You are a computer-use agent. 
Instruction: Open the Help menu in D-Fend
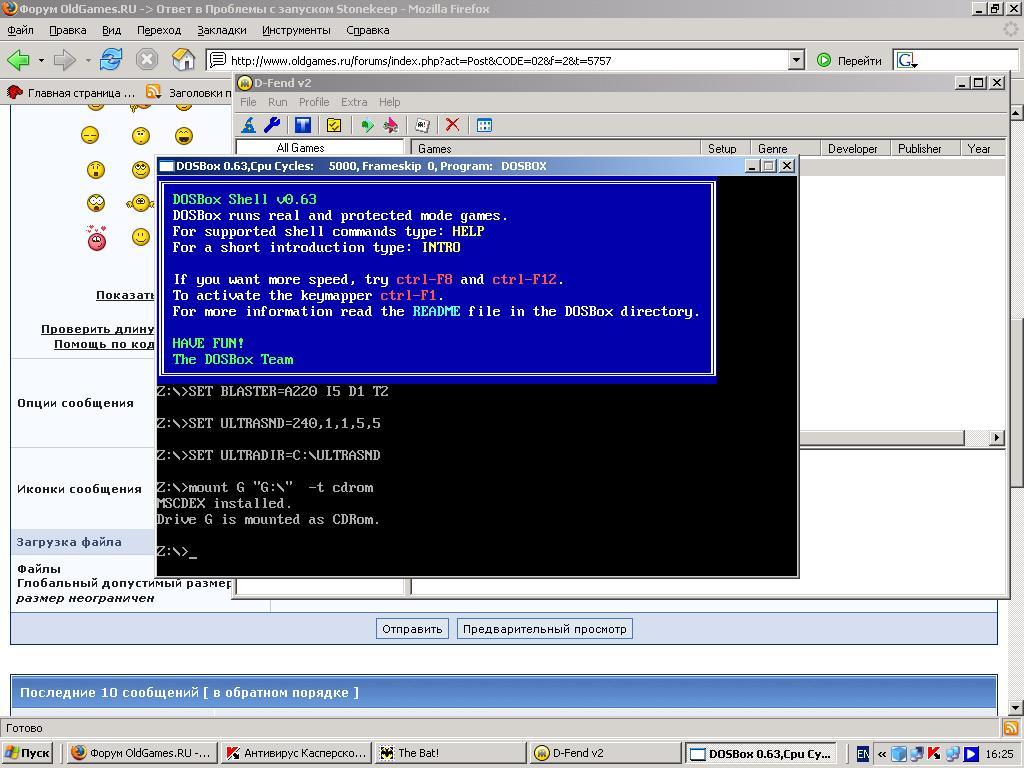(x=389, y=102)
